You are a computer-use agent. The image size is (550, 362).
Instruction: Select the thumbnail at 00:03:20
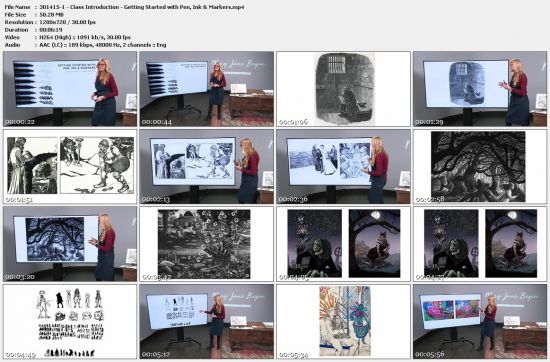click(70, 244)
